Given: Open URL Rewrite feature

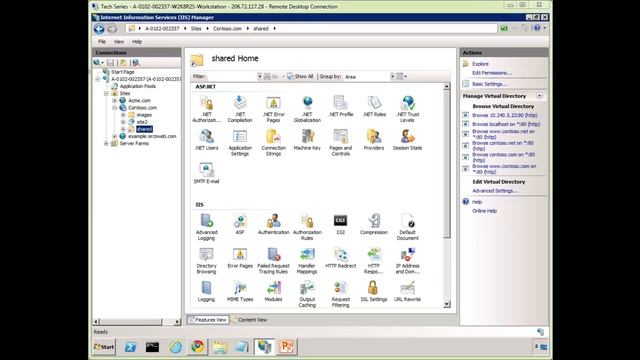Looking at the screenshot, I should tap(407, 291).
